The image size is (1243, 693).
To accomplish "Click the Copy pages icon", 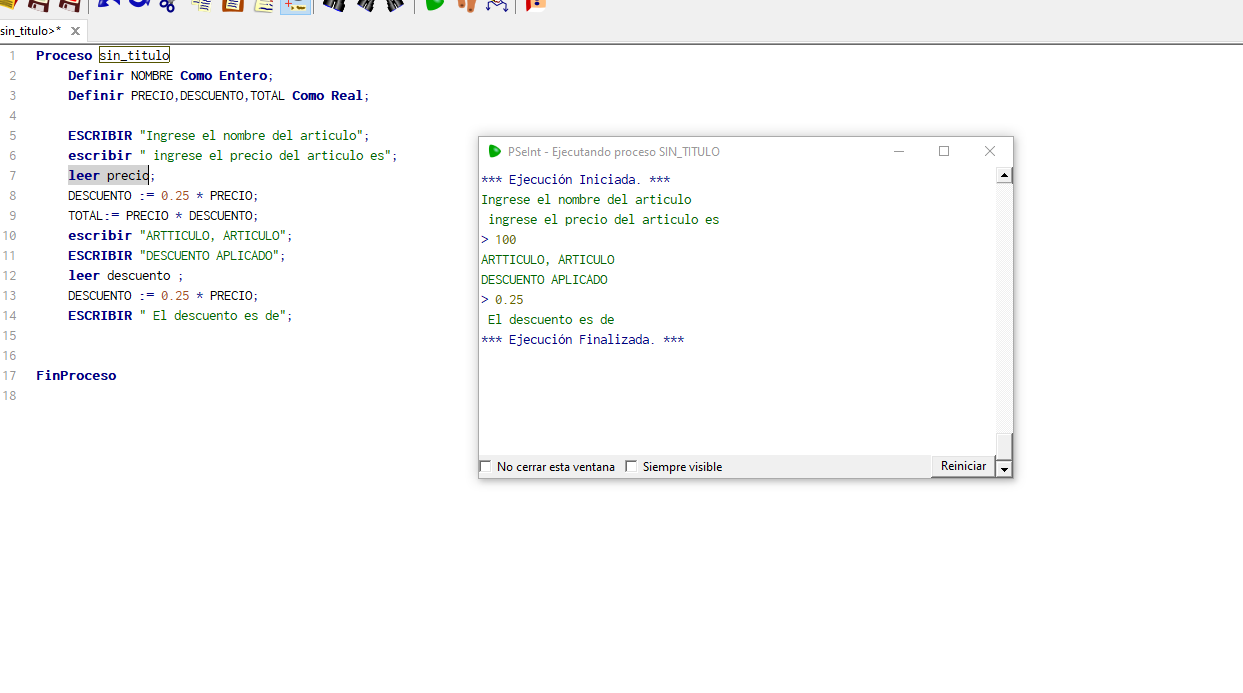I will 201,5.
